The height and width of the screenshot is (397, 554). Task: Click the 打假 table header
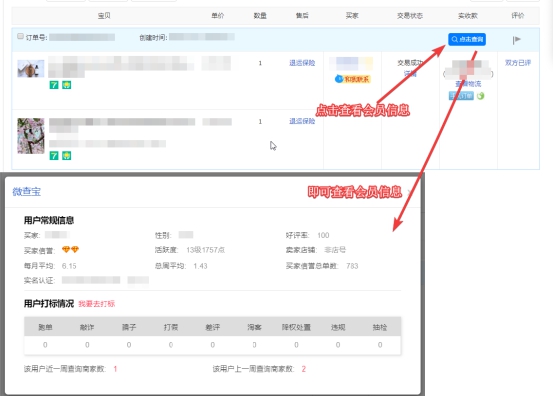tap(171, 327)
